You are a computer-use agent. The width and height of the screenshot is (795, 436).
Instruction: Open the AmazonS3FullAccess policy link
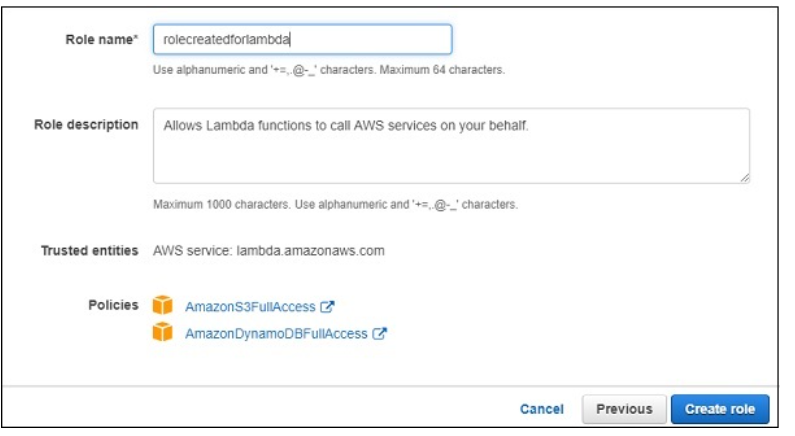click(250, 307)
